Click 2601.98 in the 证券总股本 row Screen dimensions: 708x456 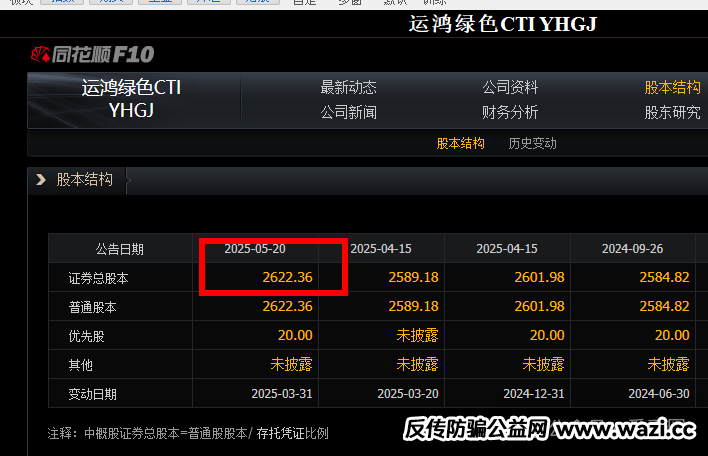coord(539,277)
